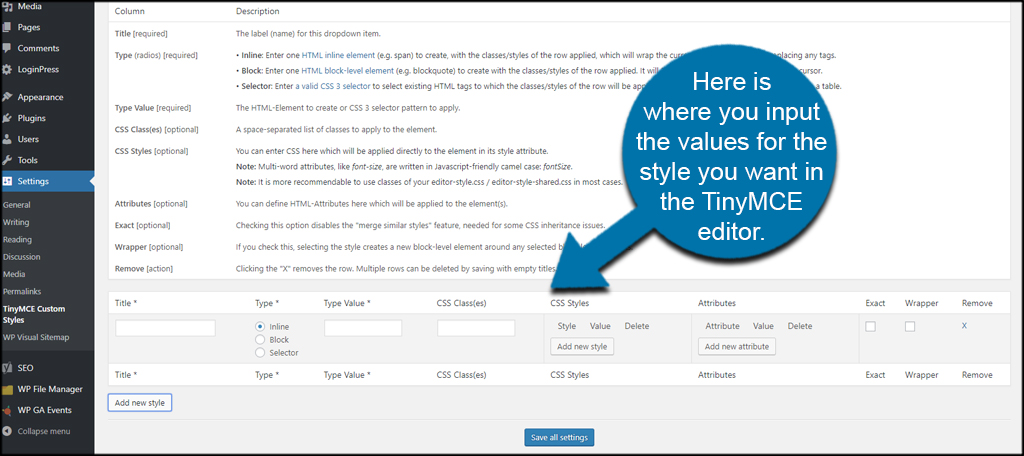
Task: Click the Settings sliders icon
Action: coord(7,181)
